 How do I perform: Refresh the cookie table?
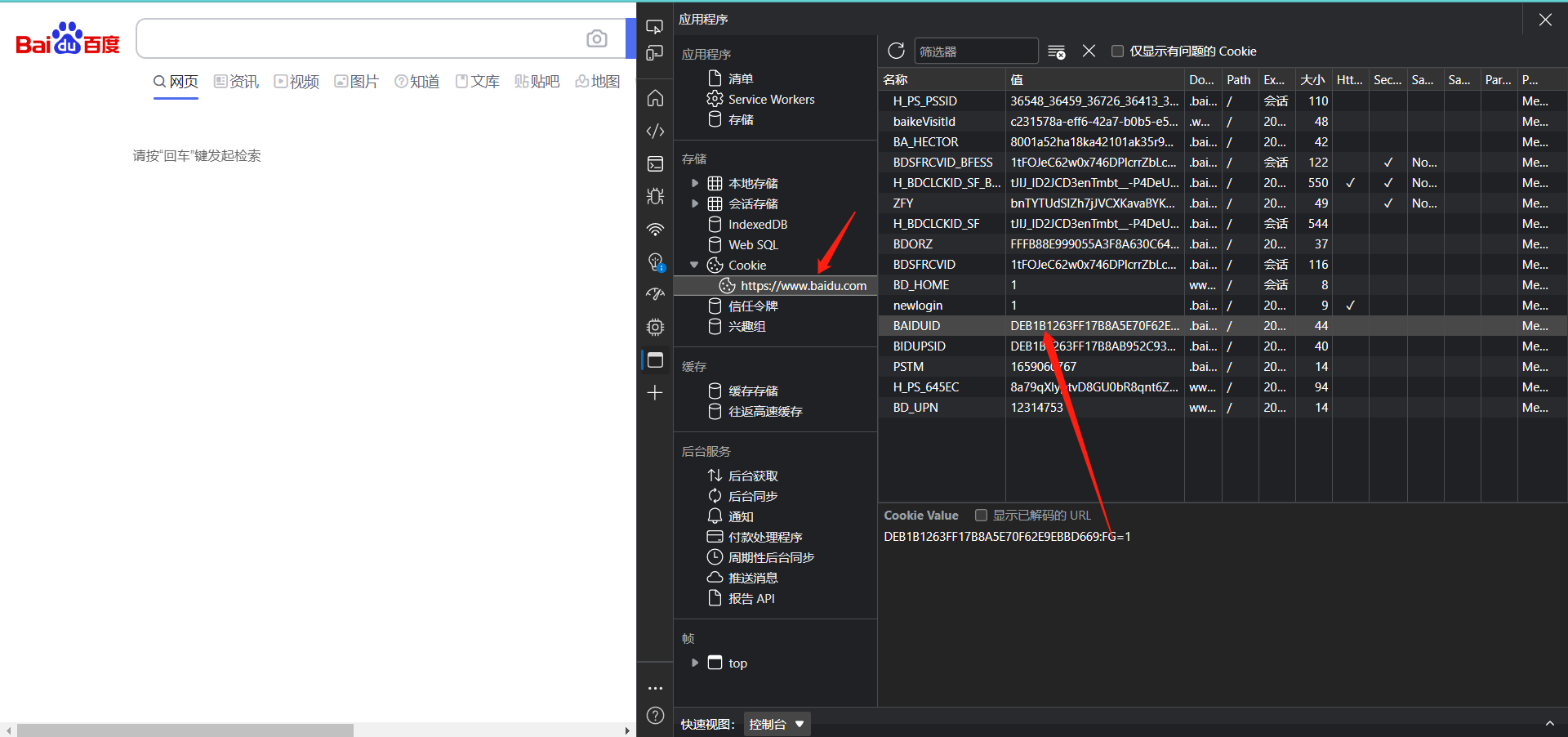coord(896,51)
